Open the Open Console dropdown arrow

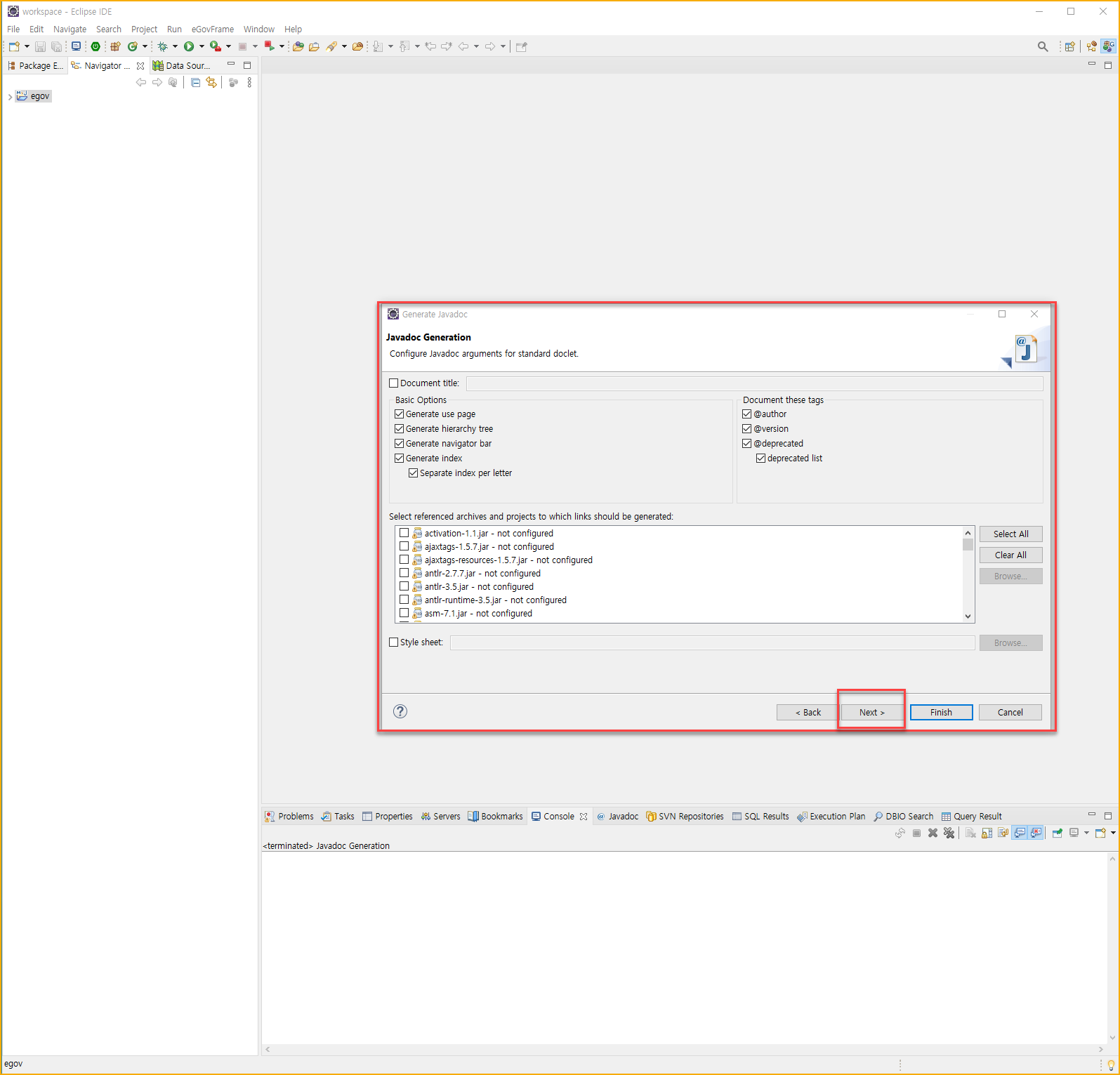click(x=1113, y=833)
